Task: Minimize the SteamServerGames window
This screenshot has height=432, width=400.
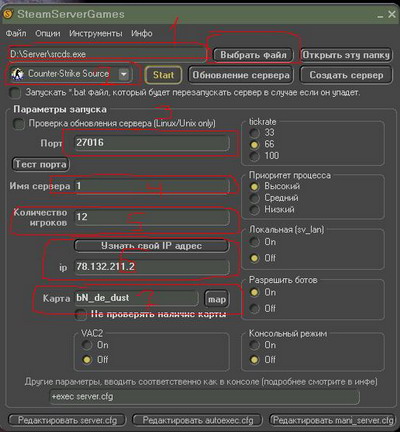Action: 380,15
